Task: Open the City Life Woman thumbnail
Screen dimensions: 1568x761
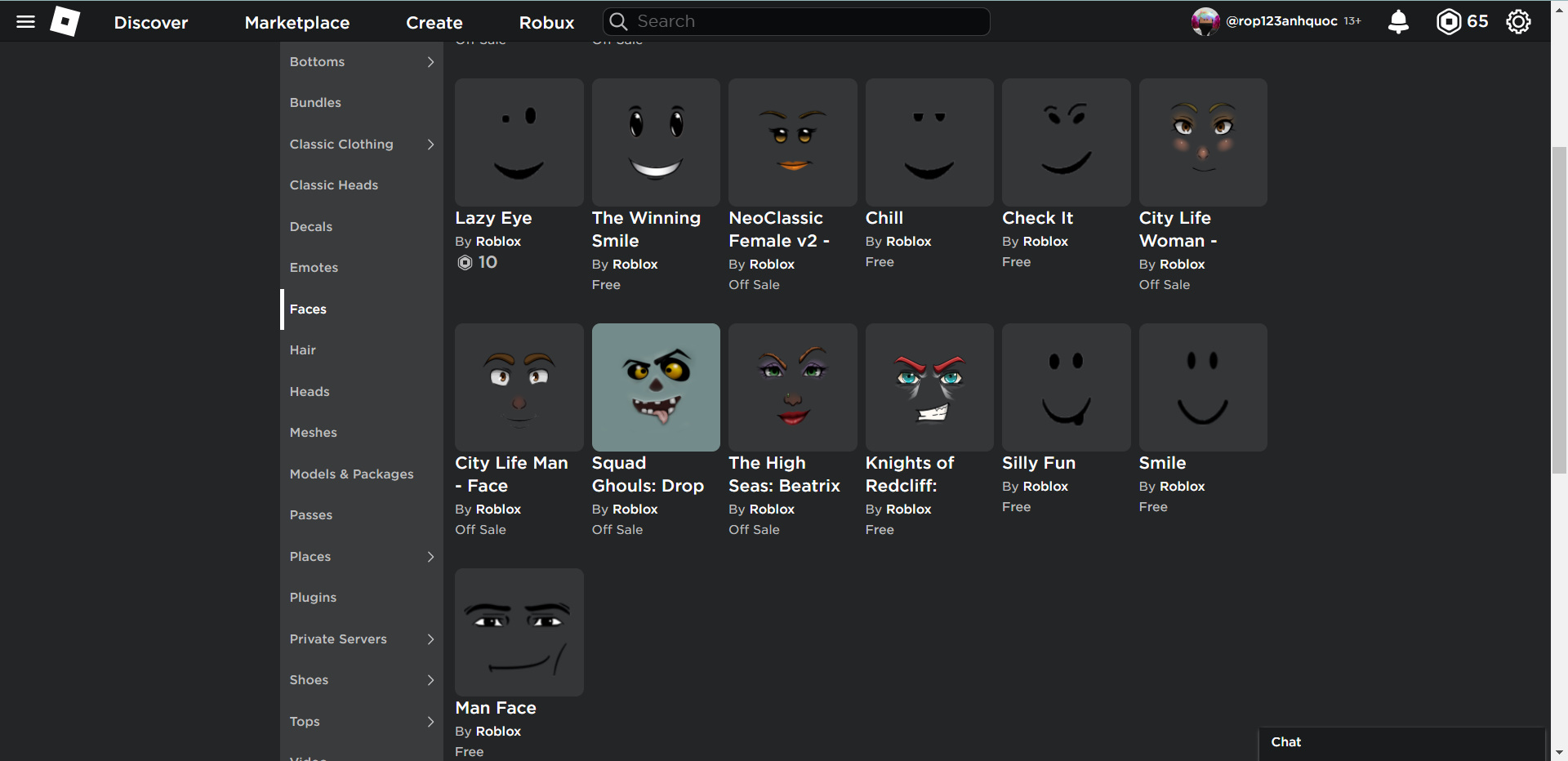Action: [1203, 142]
